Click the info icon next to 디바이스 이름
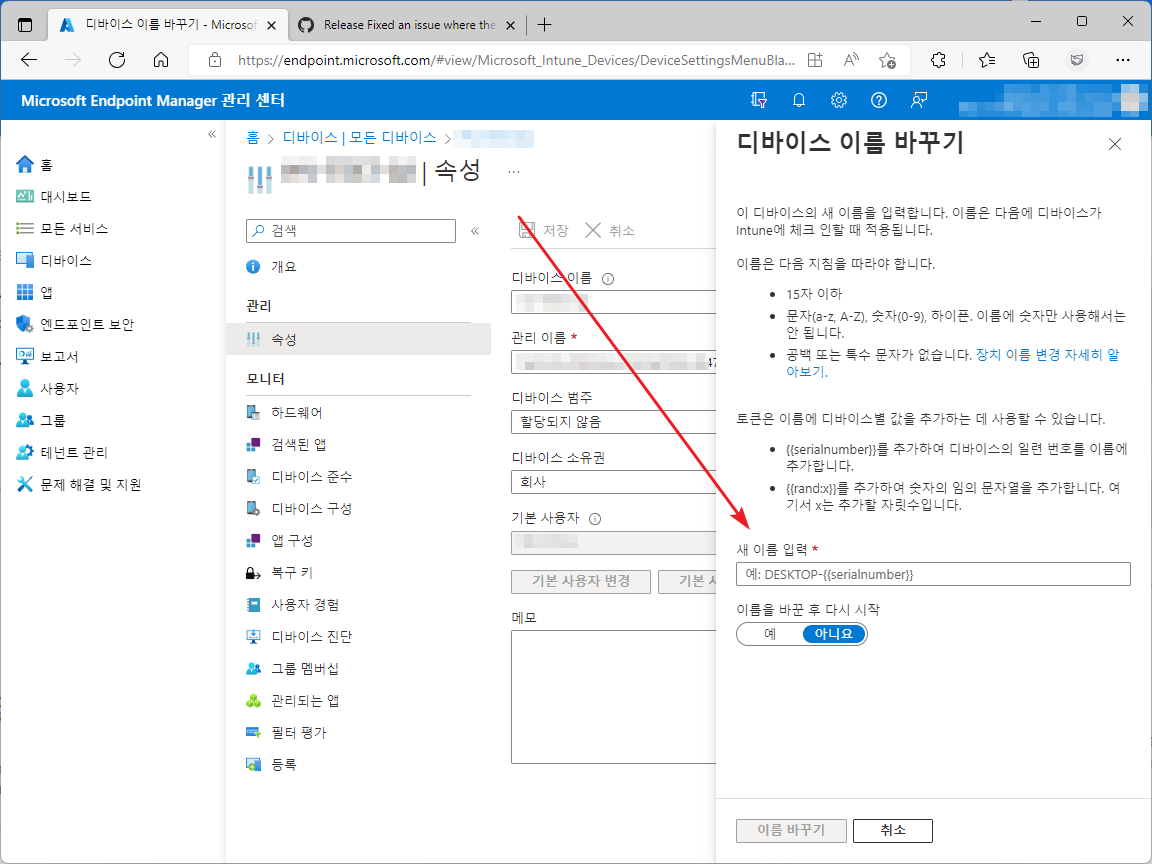 608,278
